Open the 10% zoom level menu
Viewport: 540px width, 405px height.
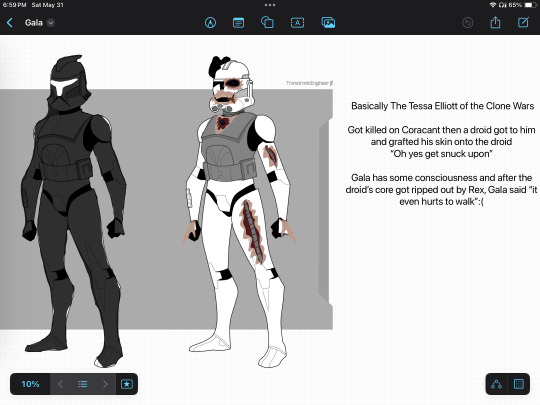(30, 384)
